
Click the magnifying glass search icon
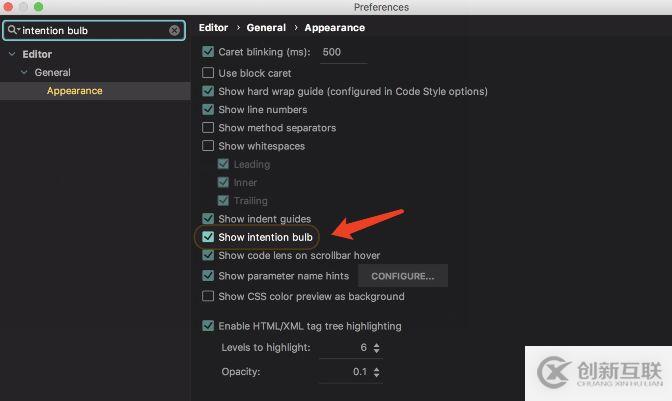(x=13, y=30)
